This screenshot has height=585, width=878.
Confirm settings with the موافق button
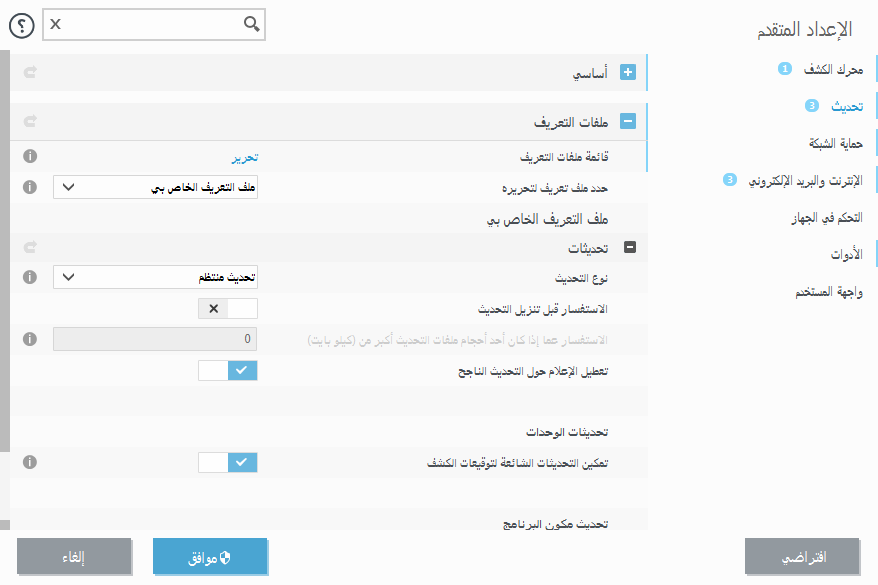[210, 557]
